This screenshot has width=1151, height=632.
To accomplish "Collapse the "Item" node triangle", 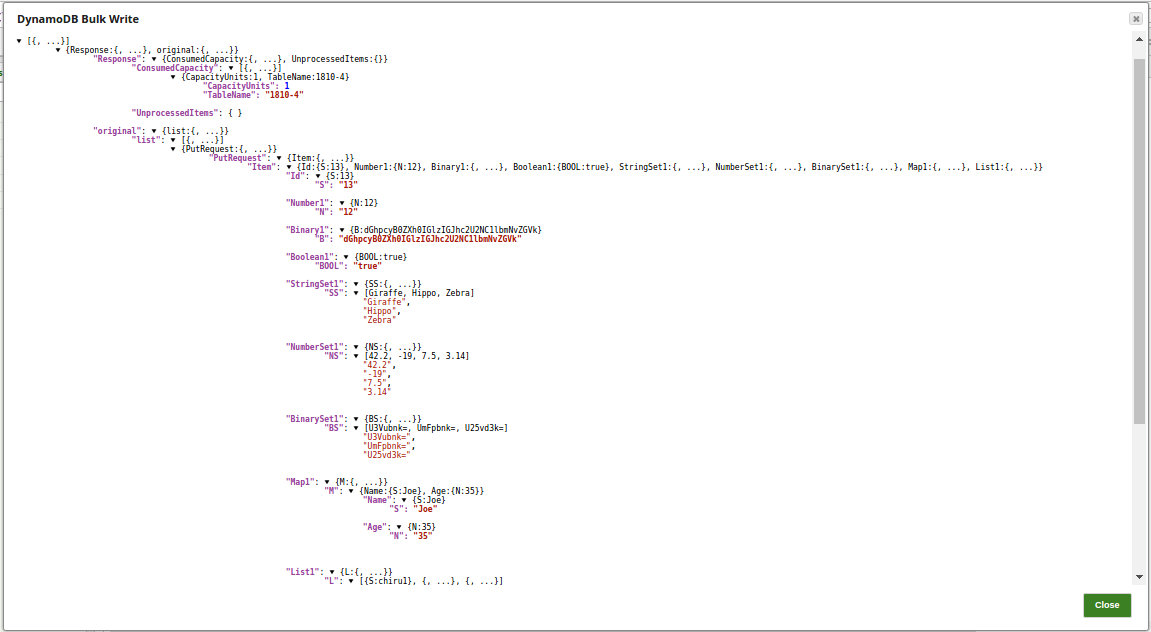I will point(288,167).
